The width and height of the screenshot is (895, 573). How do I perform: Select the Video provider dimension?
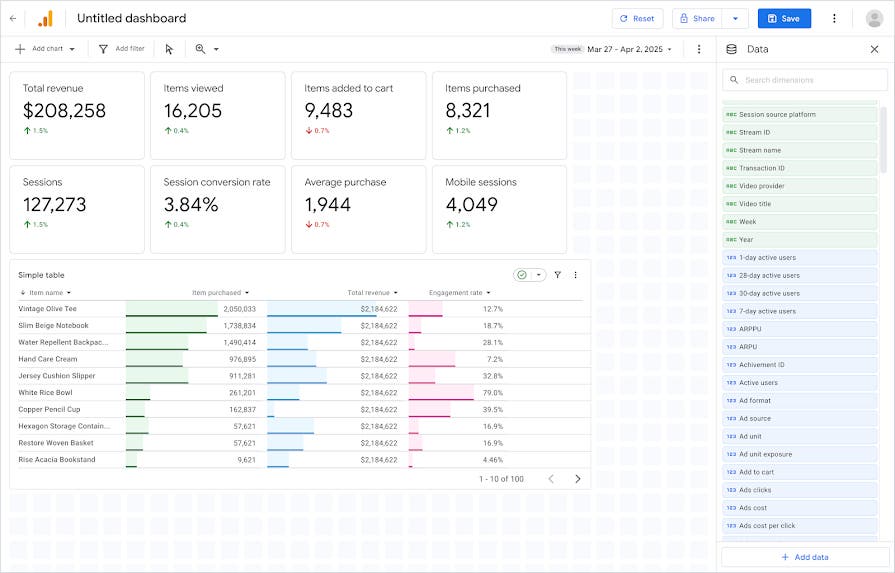pos(800,186)
